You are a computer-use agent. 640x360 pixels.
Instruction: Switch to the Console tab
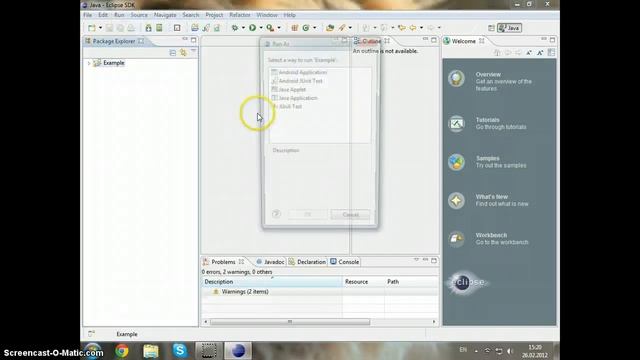[344, 262]
